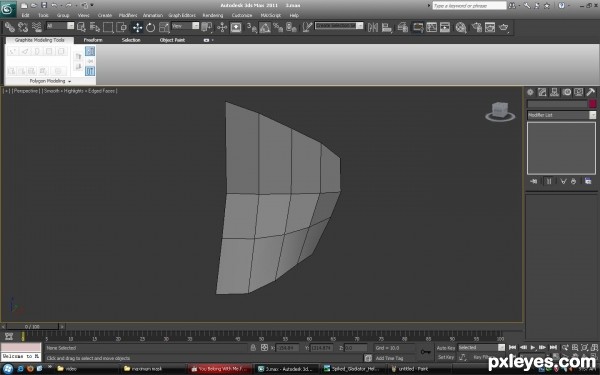
Task: Click the Auto Key button
Action: click(x=446, y=348)
